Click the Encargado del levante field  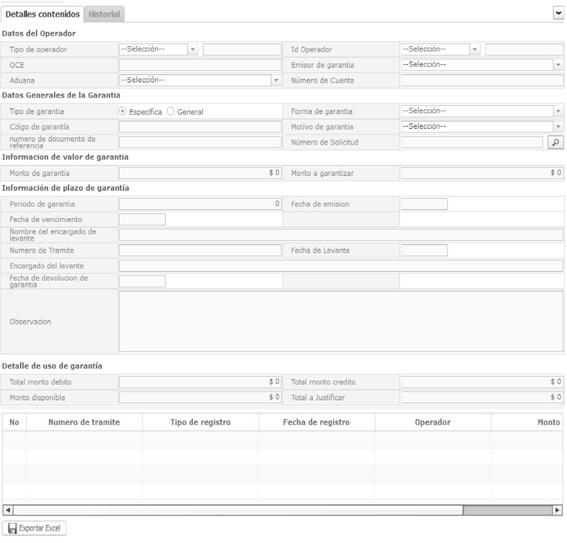coord(341,266)
